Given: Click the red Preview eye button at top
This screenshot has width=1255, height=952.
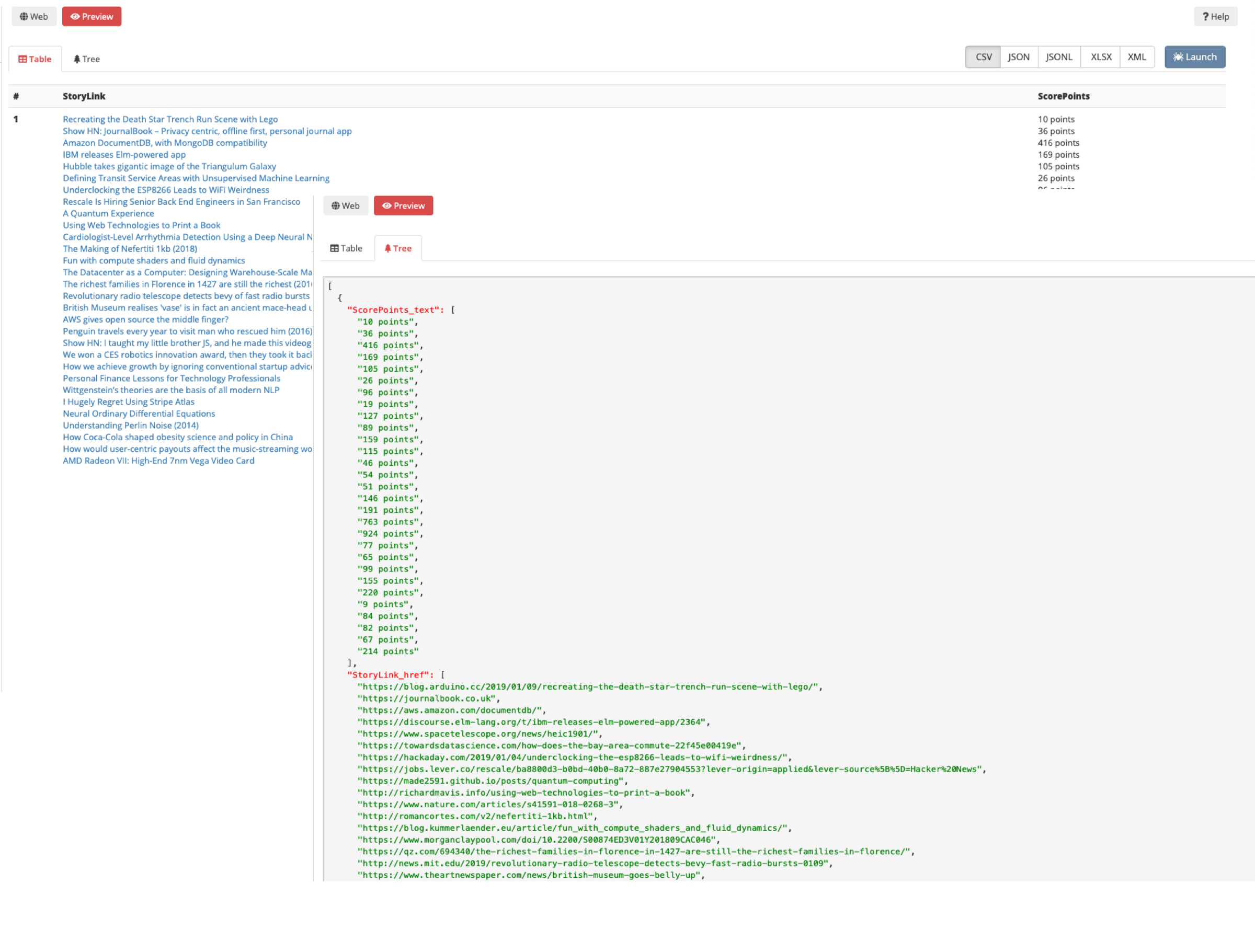Looking at the screenshot, I should 92,16.
